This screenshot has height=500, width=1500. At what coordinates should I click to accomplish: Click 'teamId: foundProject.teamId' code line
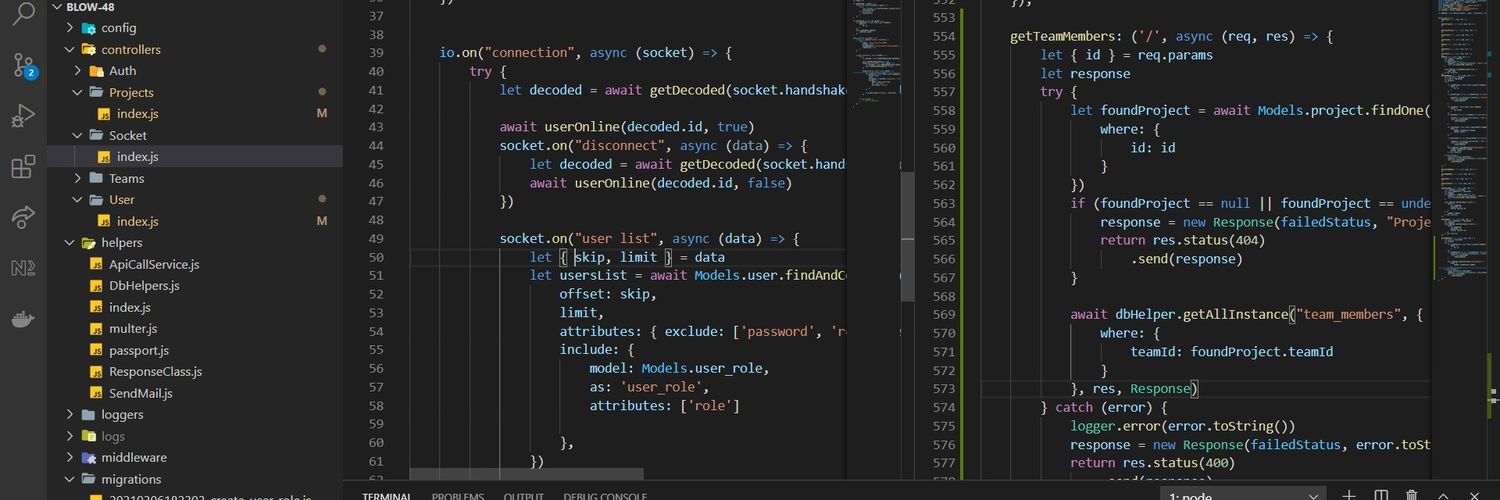(1232, 352)
